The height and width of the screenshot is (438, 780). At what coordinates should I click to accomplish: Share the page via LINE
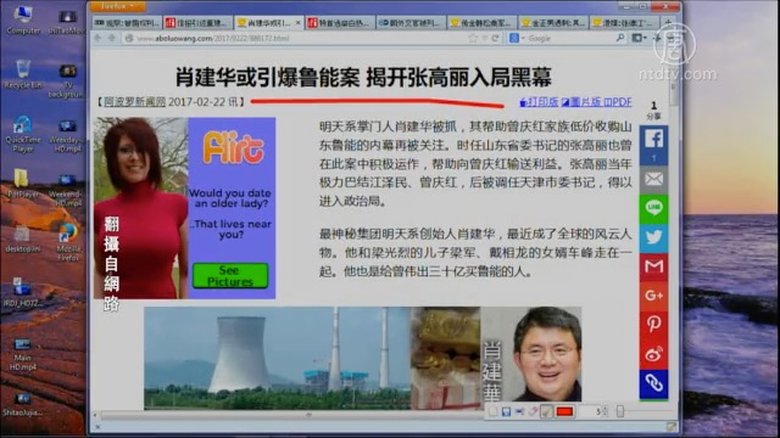point(653,208)
